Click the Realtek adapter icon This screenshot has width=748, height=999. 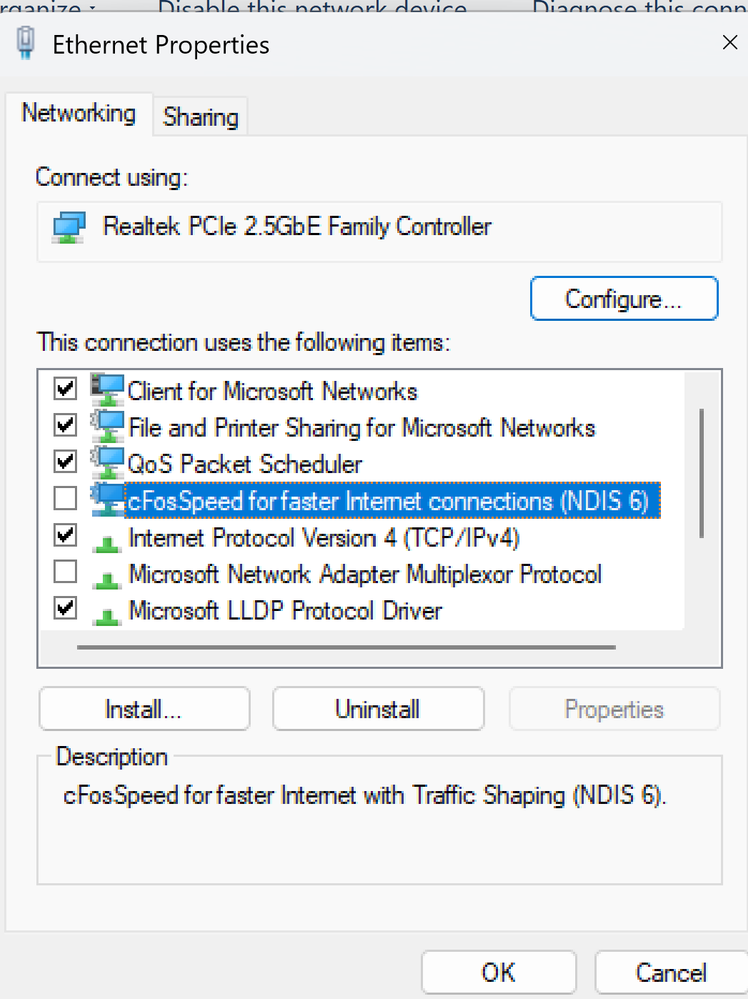click(x=69, y=227)
